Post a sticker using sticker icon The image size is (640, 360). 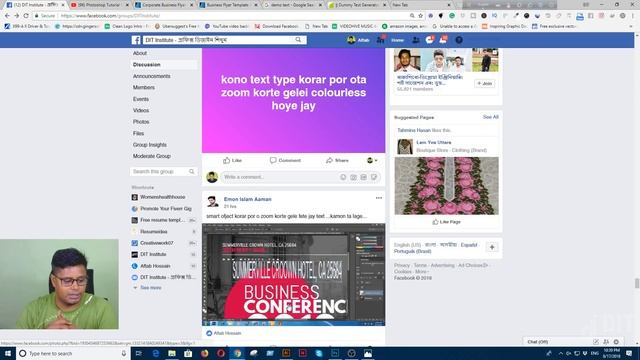tap(374, 177)
